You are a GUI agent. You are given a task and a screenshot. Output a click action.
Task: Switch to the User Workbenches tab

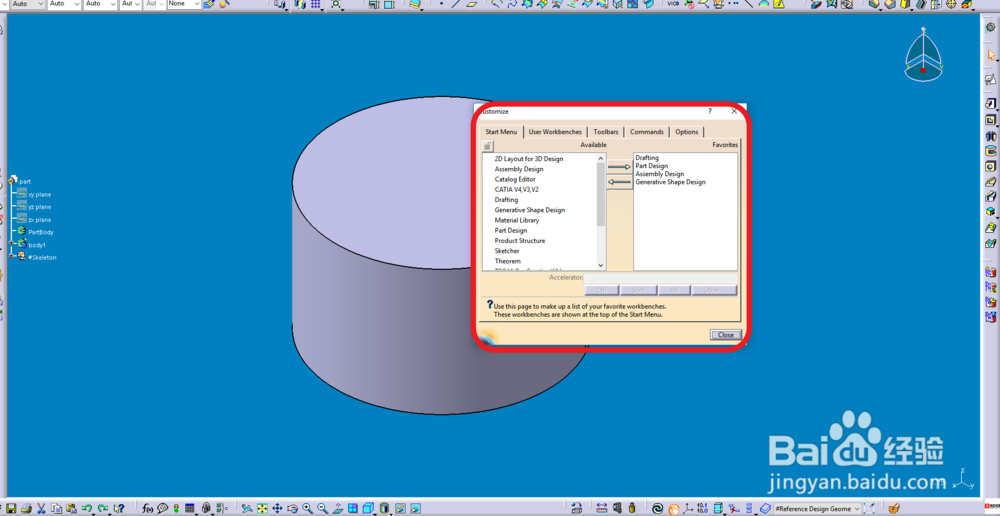point(555,132)
